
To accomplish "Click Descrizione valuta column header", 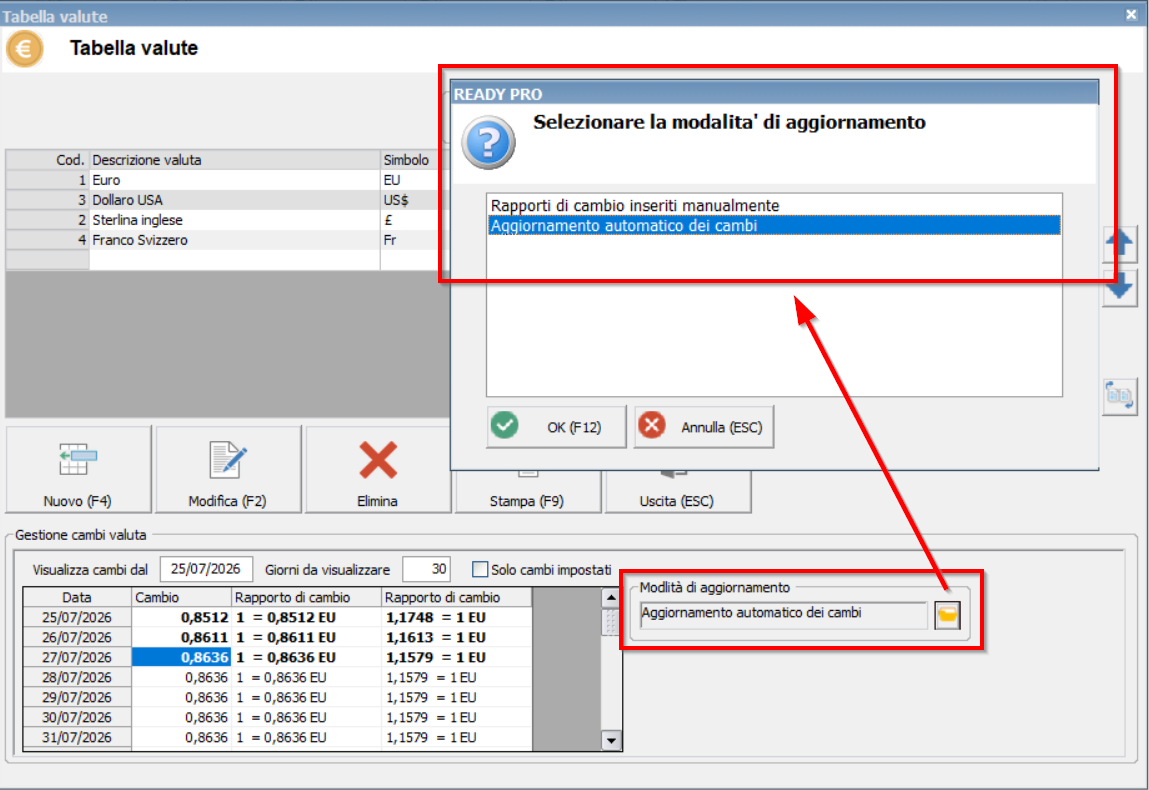I will (234, 160).
